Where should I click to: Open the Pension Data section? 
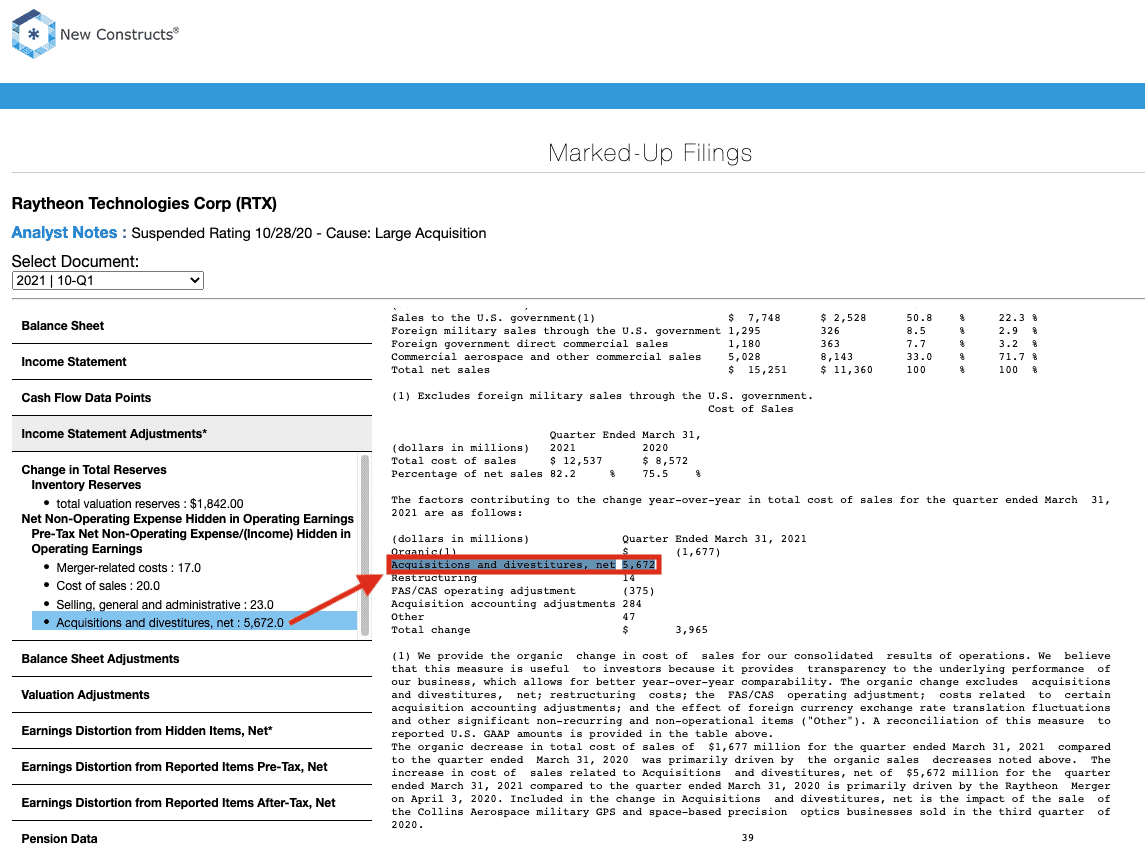click(x=192, y=838)
